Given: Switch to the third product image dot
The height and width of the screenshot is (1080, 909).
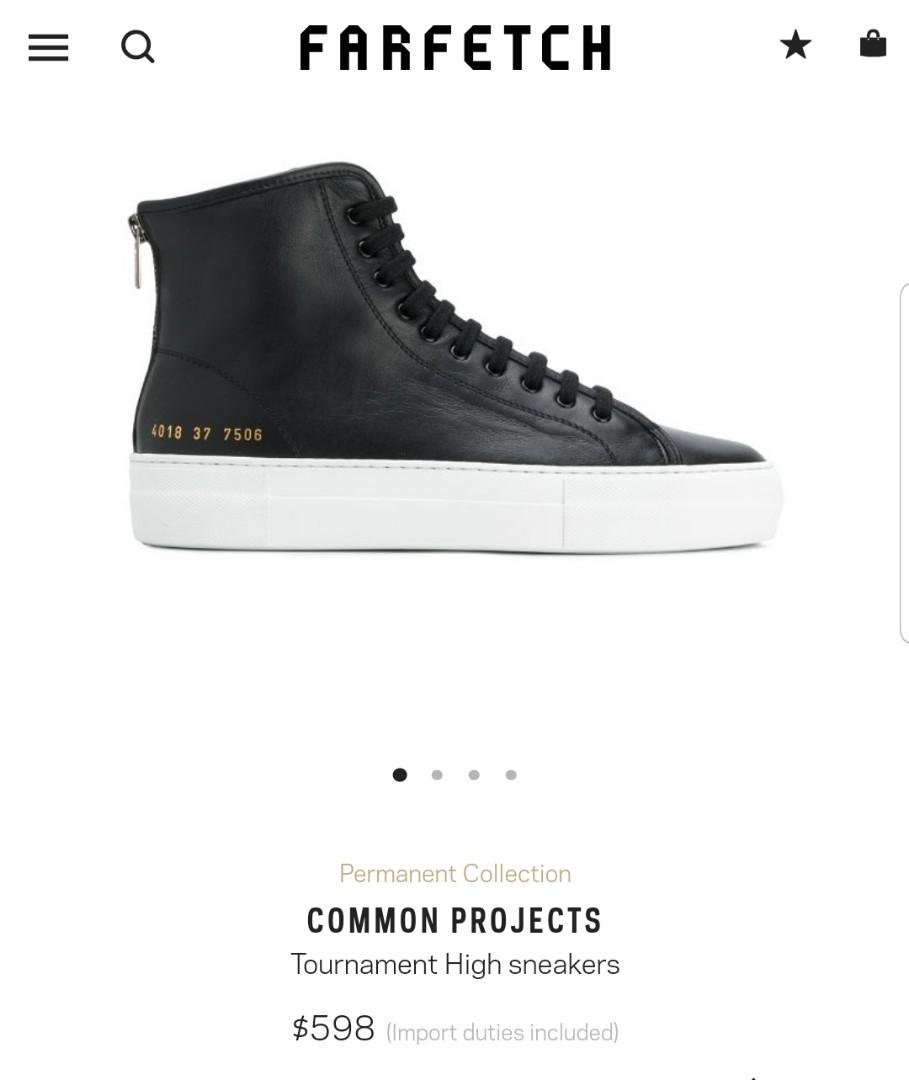Looking at the screenshot, I should click(x=474, y=775).
